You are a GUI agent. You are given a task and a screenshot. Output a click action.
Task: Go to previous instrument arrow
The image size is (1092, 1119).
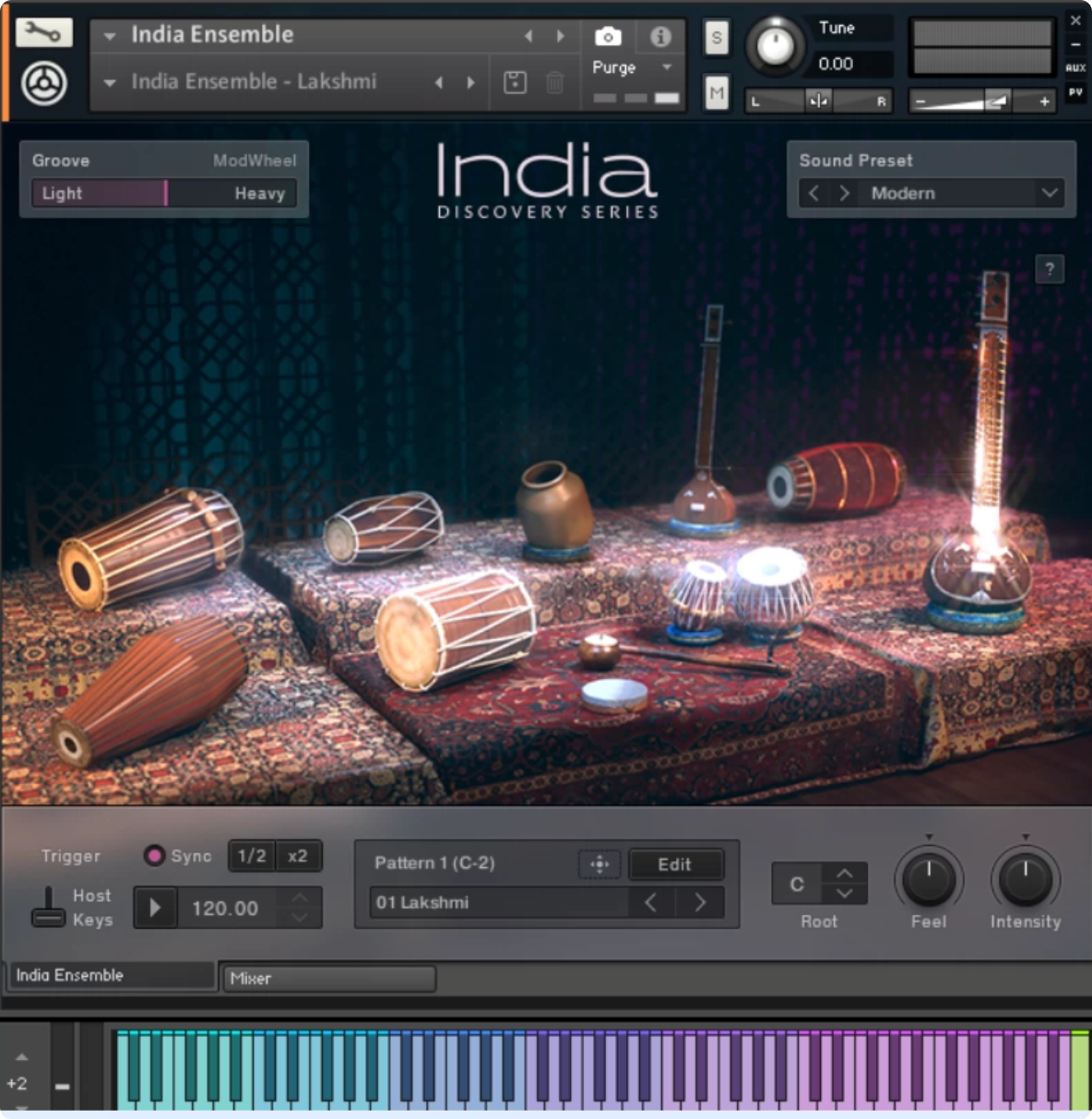point(528,36)
